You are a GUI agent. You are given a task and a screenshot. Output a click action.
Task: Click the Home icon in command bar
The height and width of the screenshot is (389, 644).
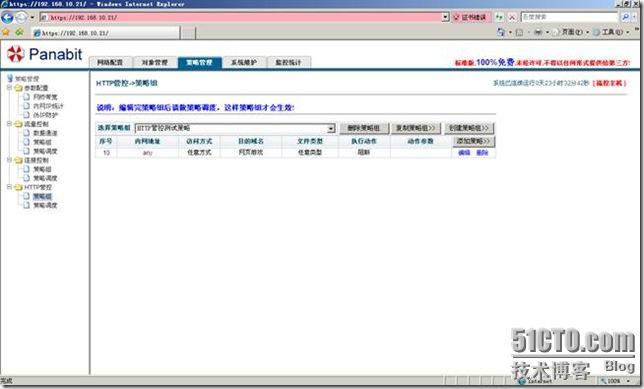pyautogui.click(x=501, y=32)
